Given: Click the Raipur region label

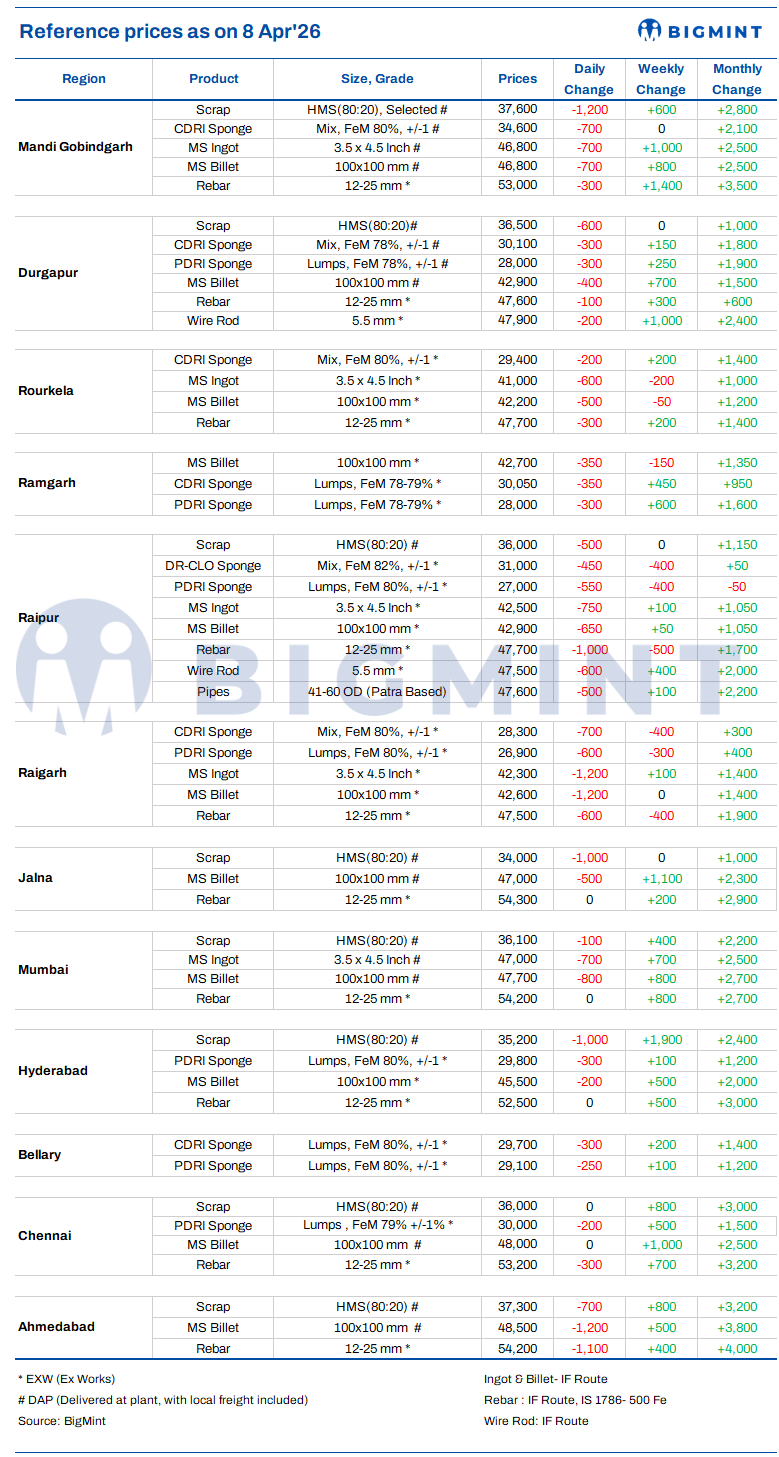Looking at the screenshot, I should point(39,618).
